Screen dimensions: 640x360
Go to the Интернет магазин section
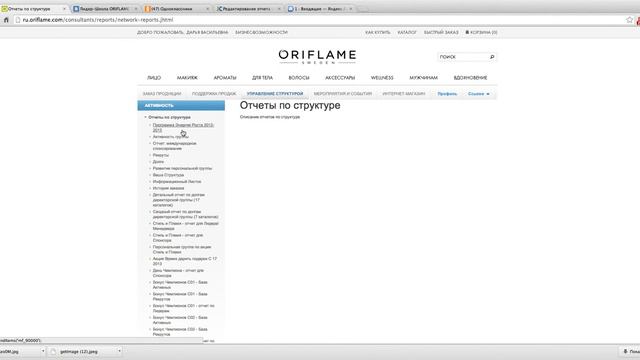[404, 94]
